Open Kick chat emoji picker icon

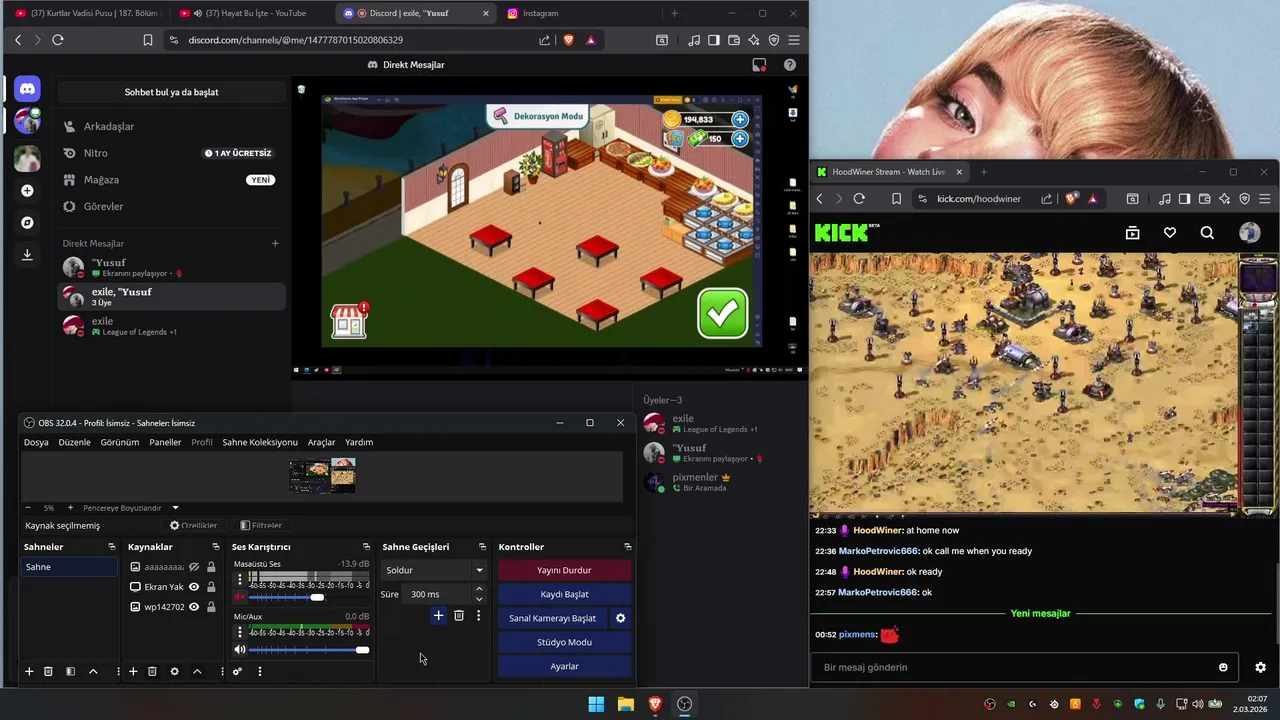1223,667
